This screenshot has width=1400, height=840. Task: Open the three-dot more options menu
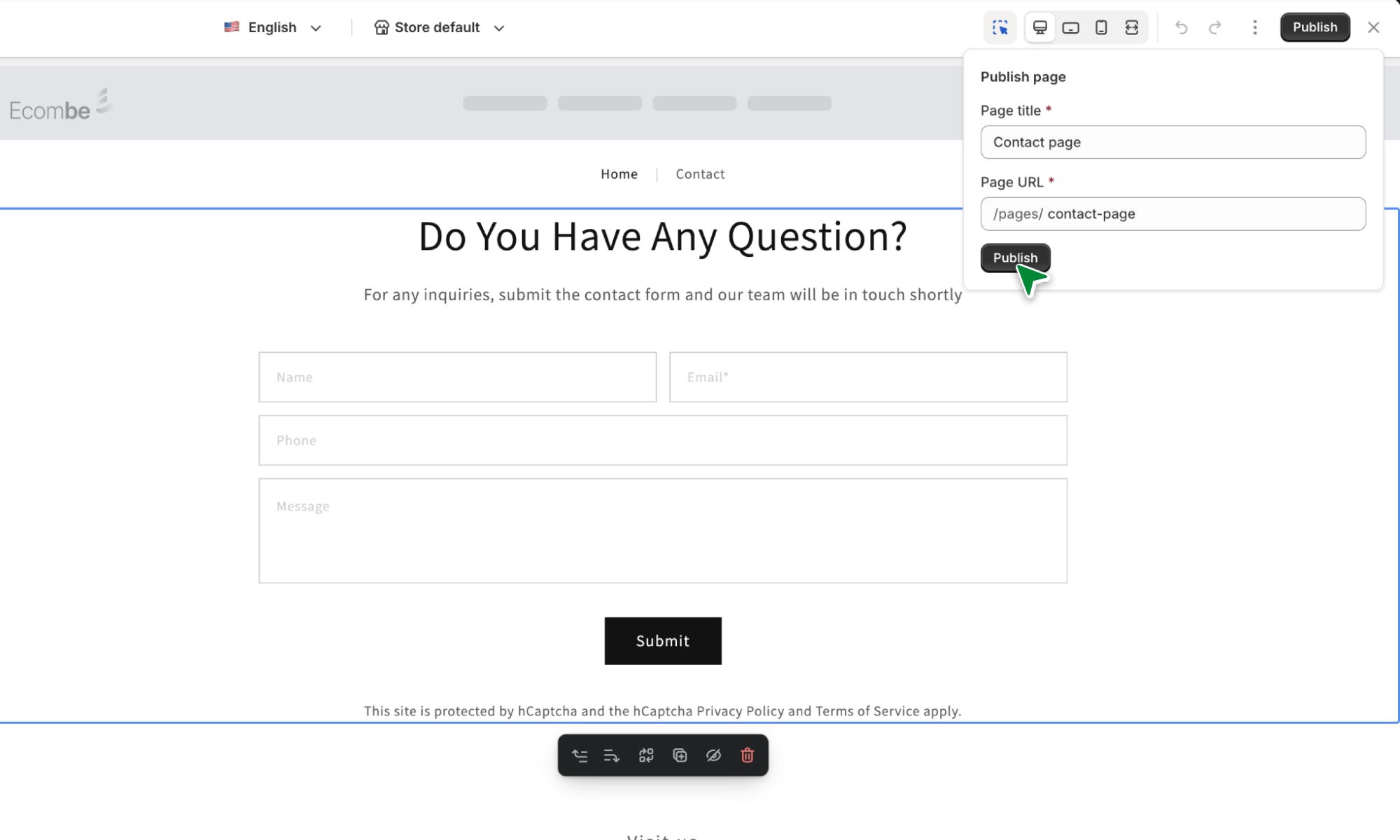(x=1254, y=27)
